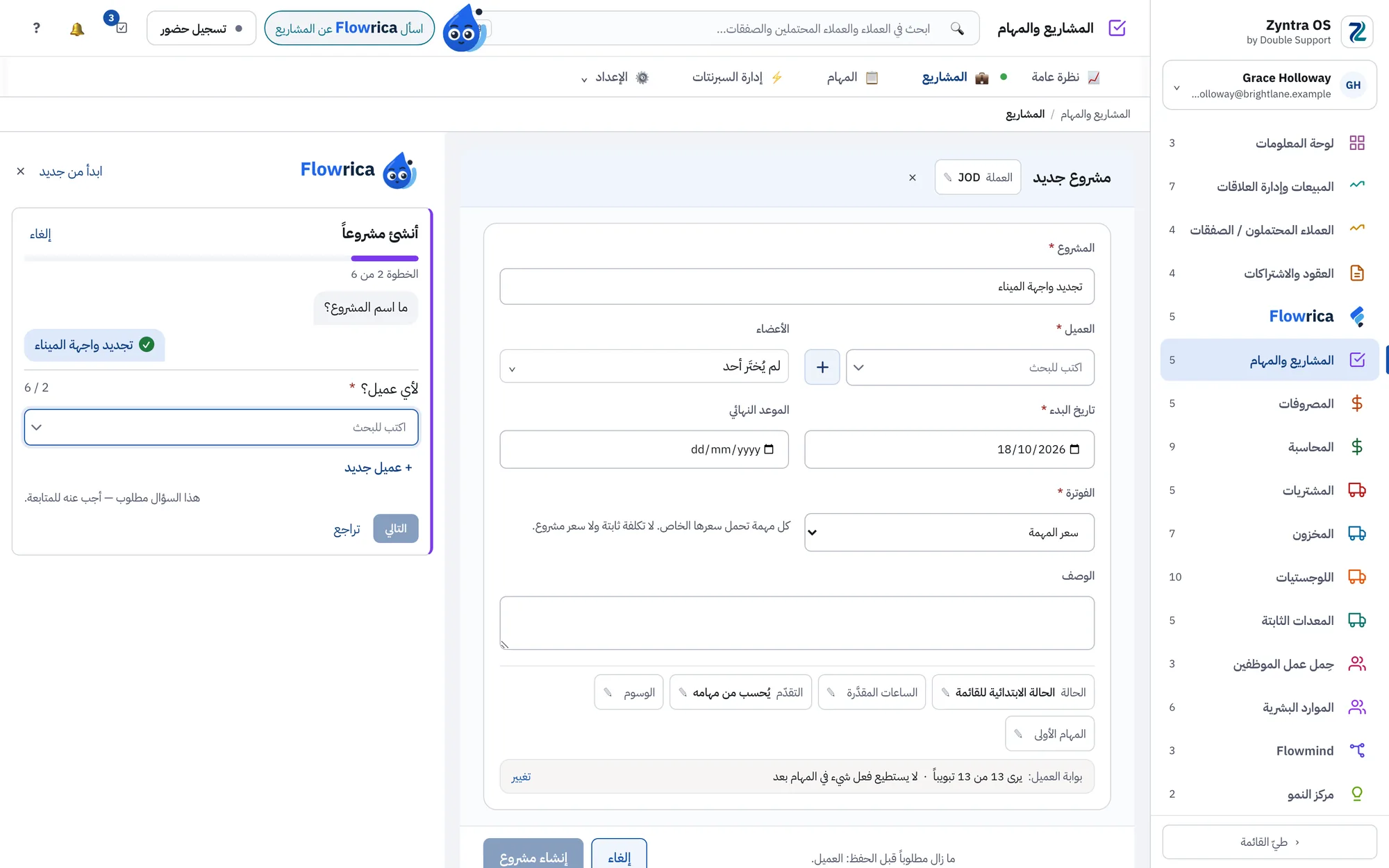Open المصروفات in the sidebar
Viewport: 1389px width, 868px height.
pos(1269,403)
